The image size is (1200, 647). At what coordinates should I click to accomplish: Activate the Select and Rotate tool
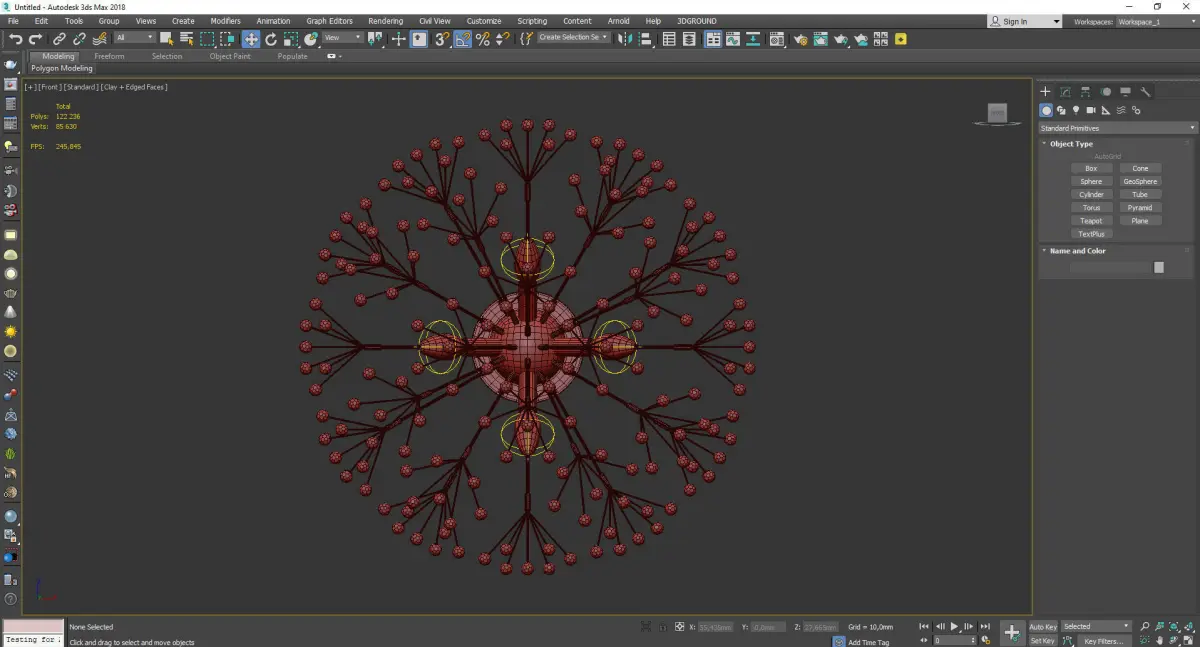point(271,39)
